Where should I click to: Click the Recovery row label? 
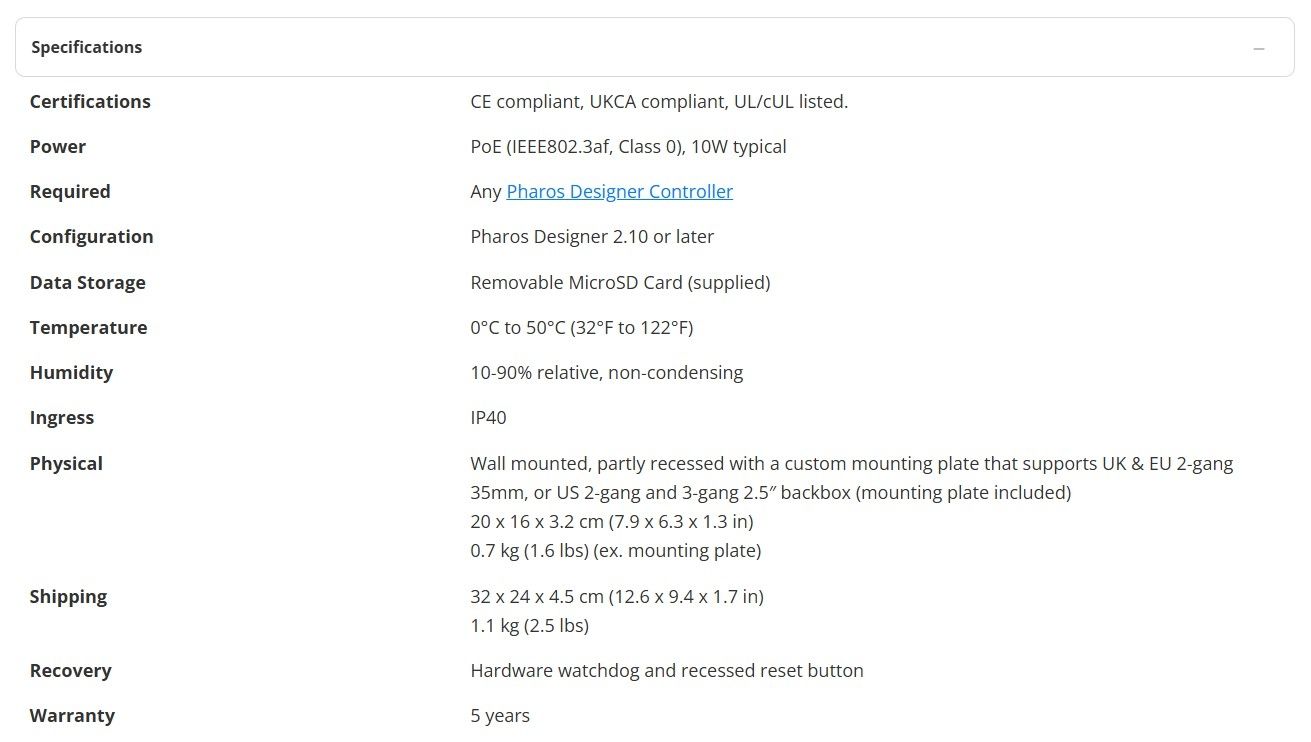tap(70, 670)
